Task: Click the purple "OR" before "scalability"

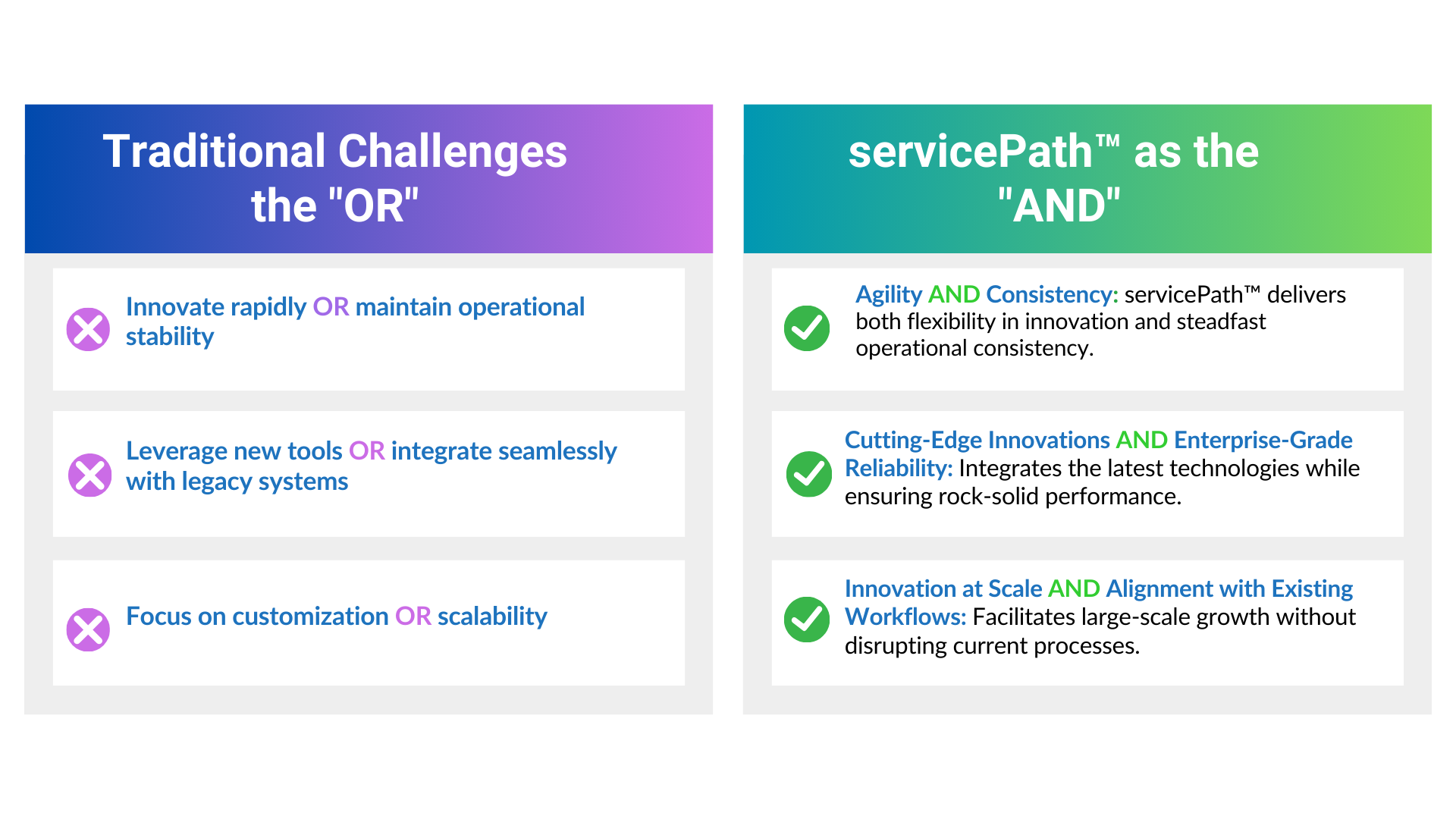Action: [x=413, y=617]
